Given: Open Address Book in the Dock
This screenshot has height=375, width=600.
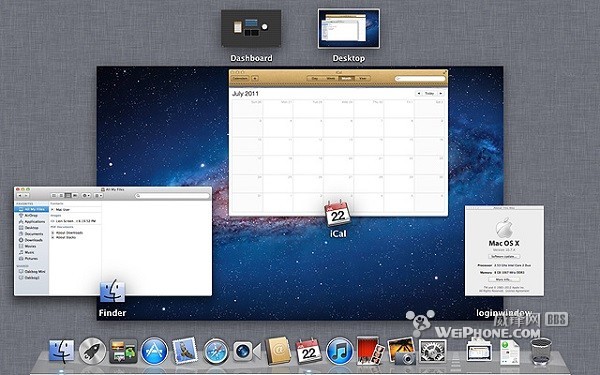Looking at the screenshot, I should pos(278,351).
